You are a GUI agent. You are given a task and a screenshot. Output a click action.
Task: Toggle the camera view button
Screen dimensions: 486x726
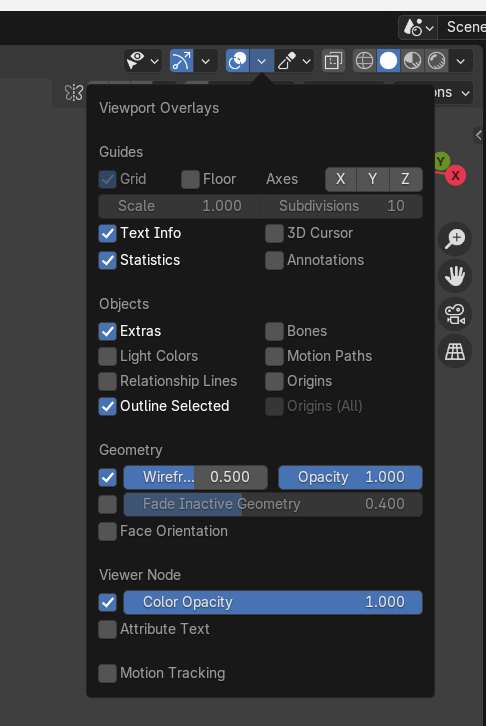tap(455, 314)
